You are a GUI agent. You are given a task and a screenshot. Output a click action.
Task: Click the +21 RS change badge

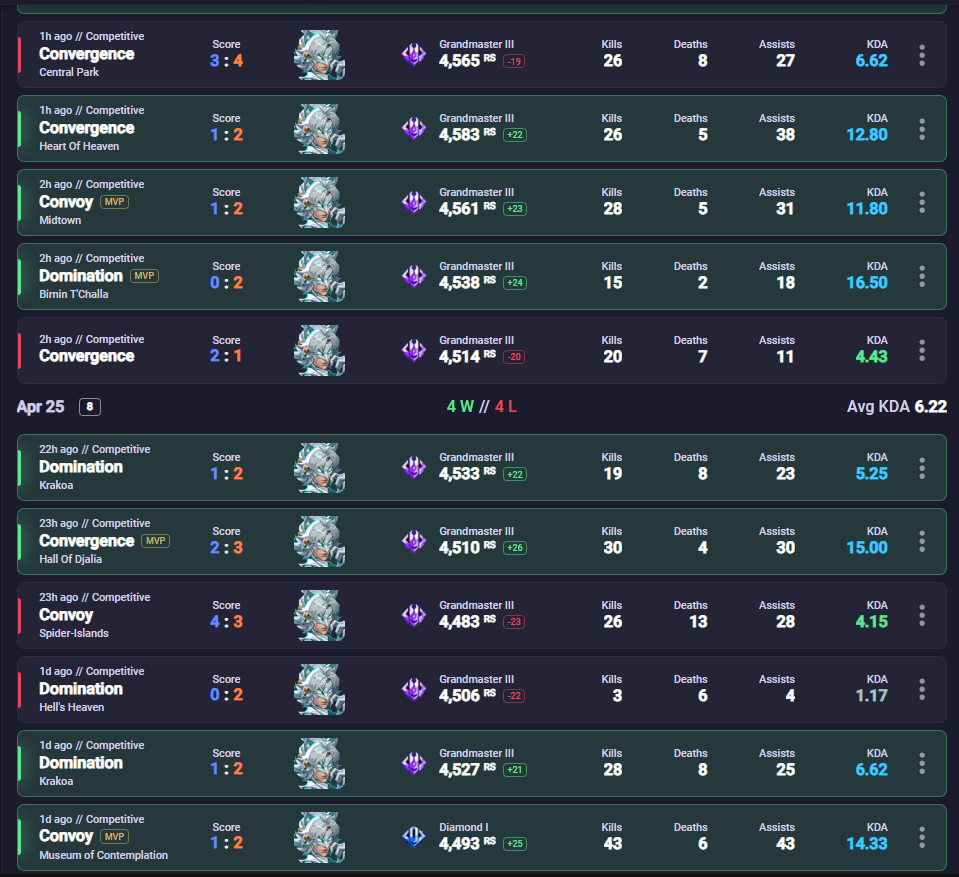[515, 770]
